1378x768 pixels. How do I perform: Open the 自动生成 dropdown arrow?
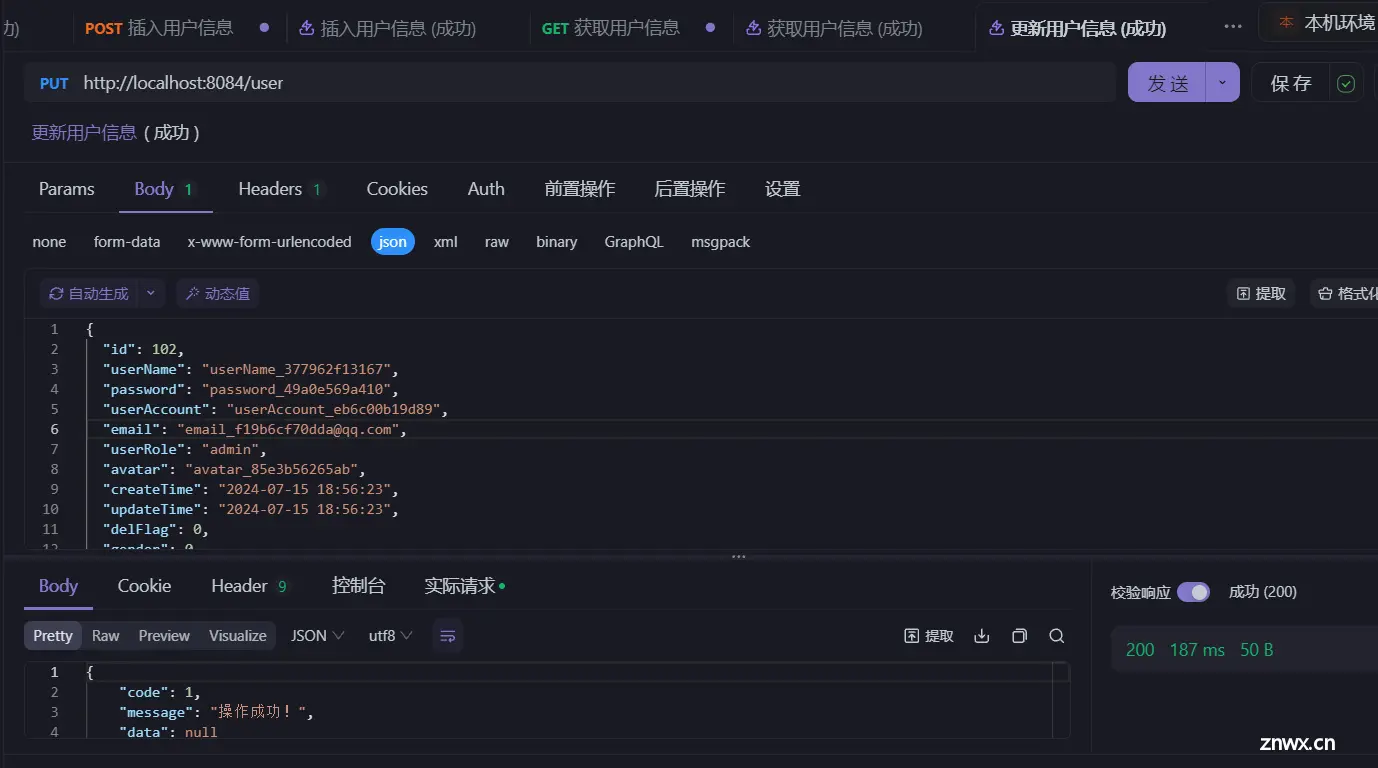tap(151, 293)
